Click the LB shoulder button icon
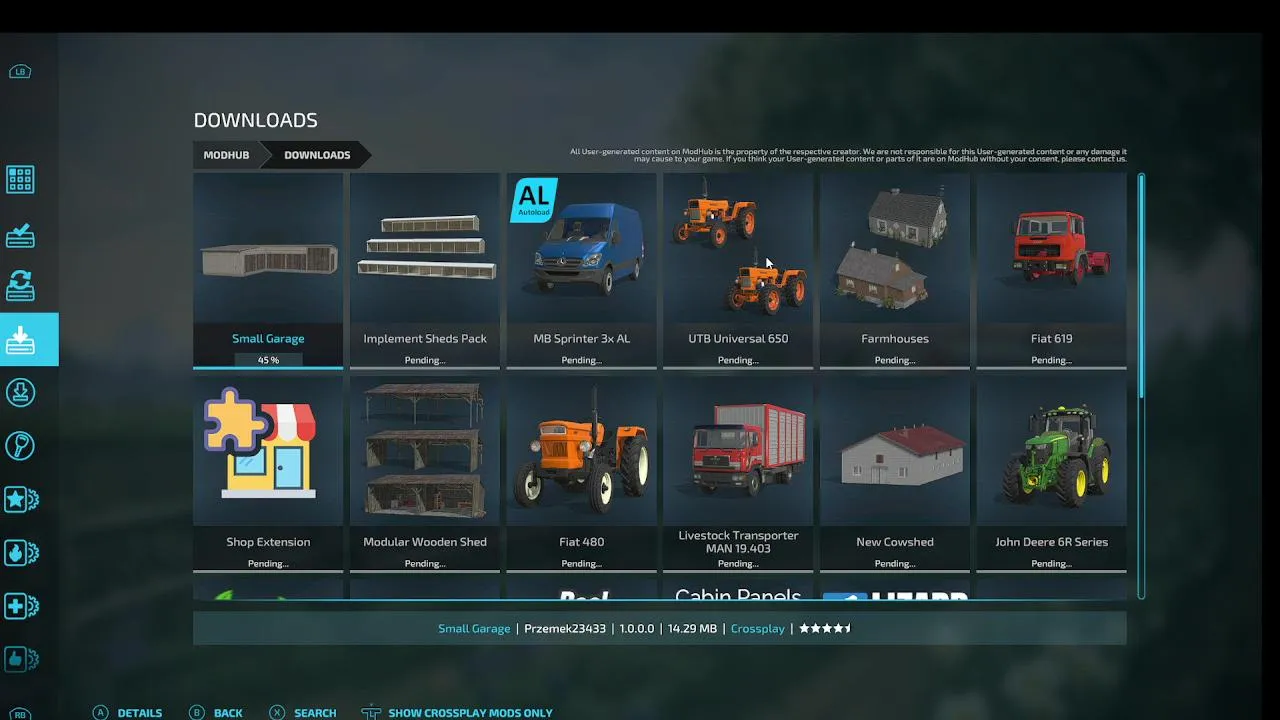The image size is (1280, 720). click(x=20, y=72)
